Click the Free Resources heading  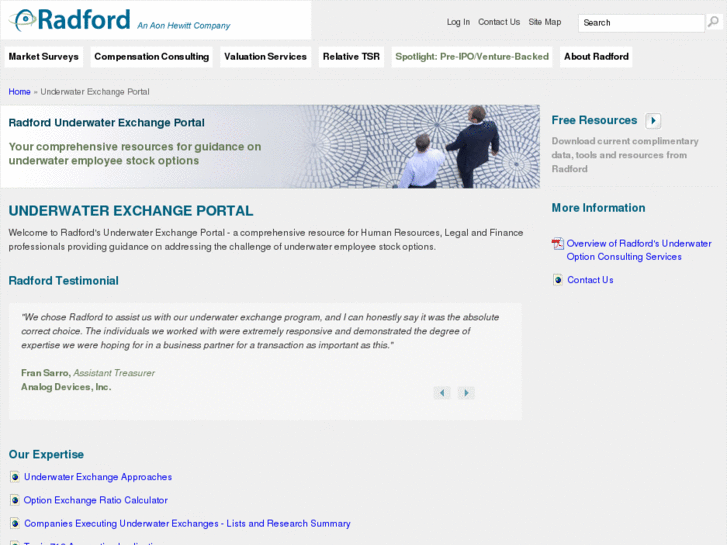pos(594,120)
